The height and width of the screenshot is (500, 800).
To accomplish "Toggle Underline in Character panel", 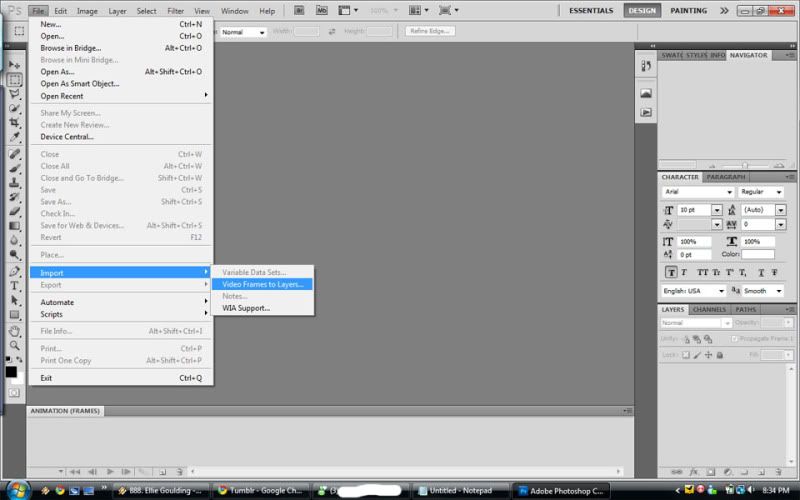I will 761,272.
